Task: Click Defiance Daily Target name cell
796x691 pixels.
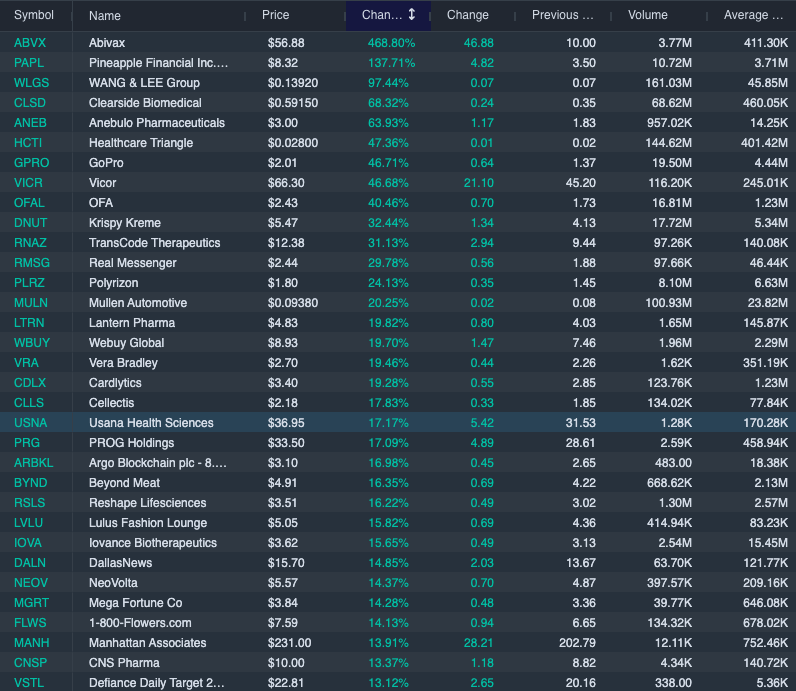Action: [x=156, y=683]
